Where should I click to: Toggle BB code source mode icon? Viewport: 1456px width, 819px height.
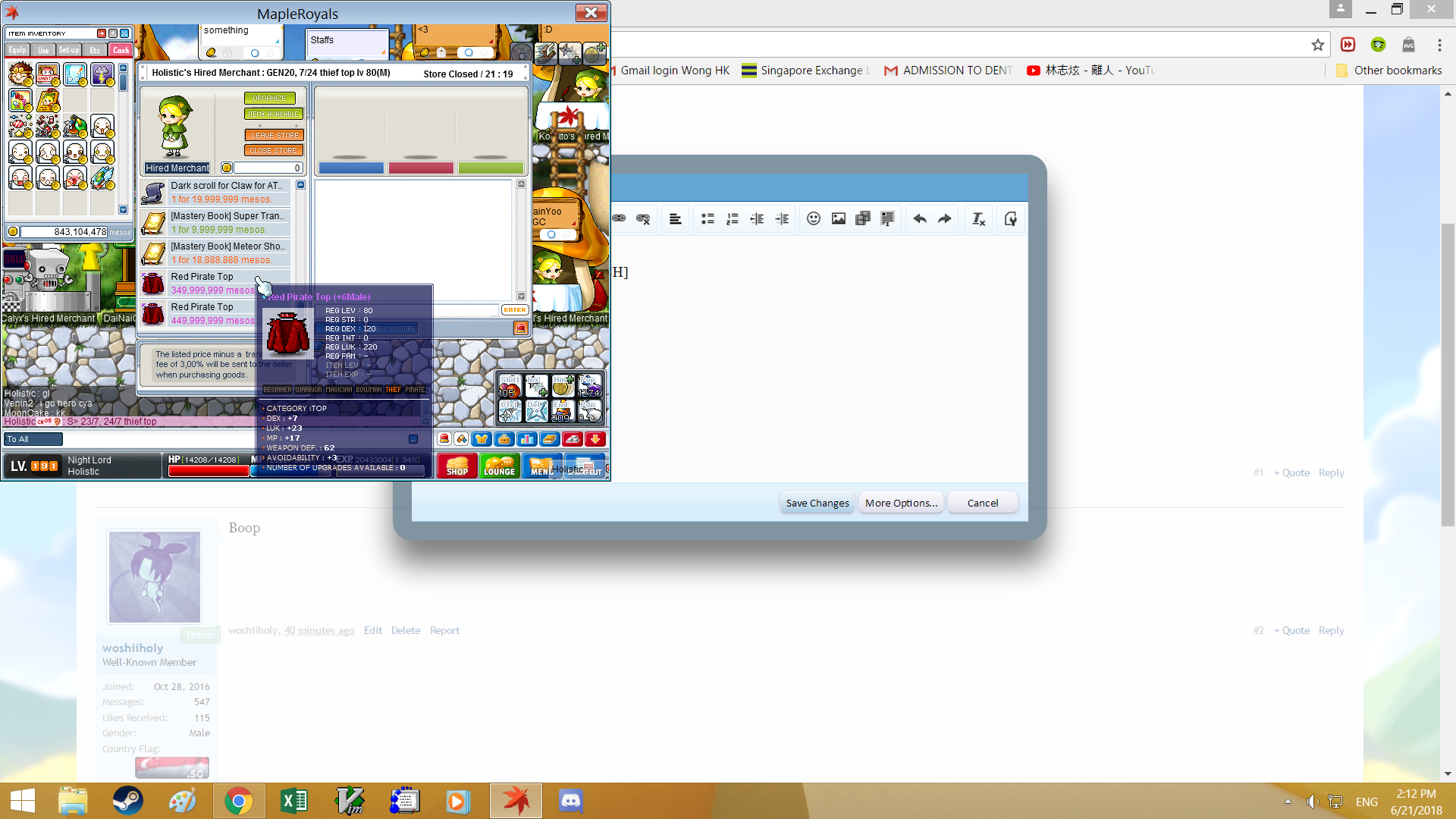tap(1010, 219)
